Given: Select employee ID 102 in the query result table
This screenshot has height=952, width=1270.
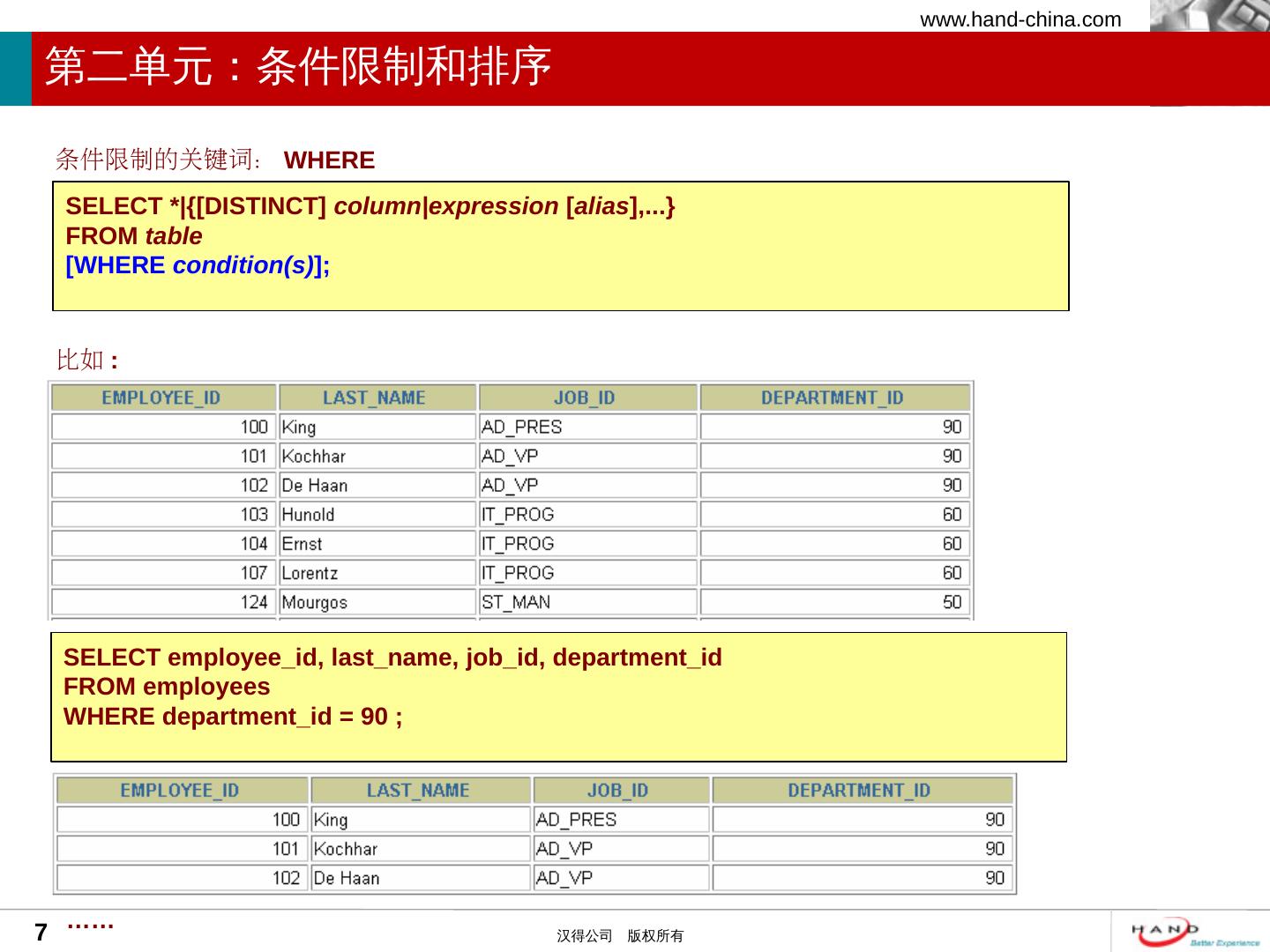Looking at the screenshot, I should [181, 878].
